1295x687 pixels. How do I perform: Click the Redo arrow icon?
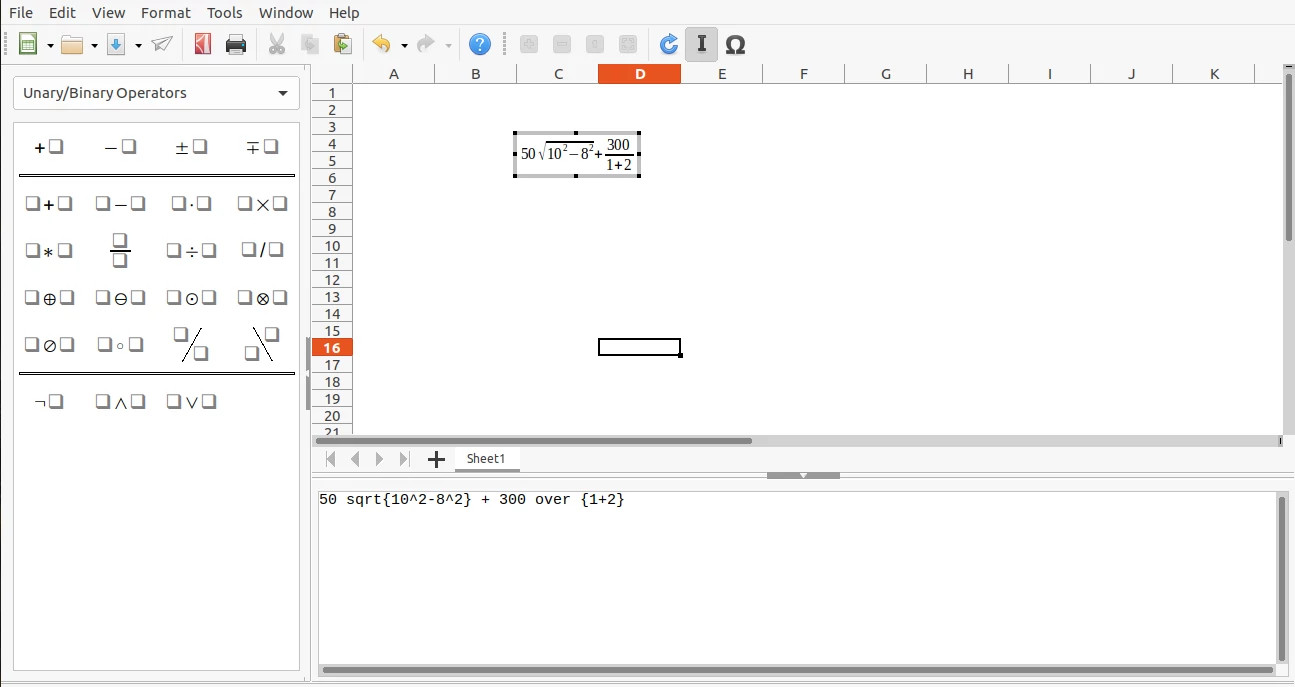click(425, 44)
